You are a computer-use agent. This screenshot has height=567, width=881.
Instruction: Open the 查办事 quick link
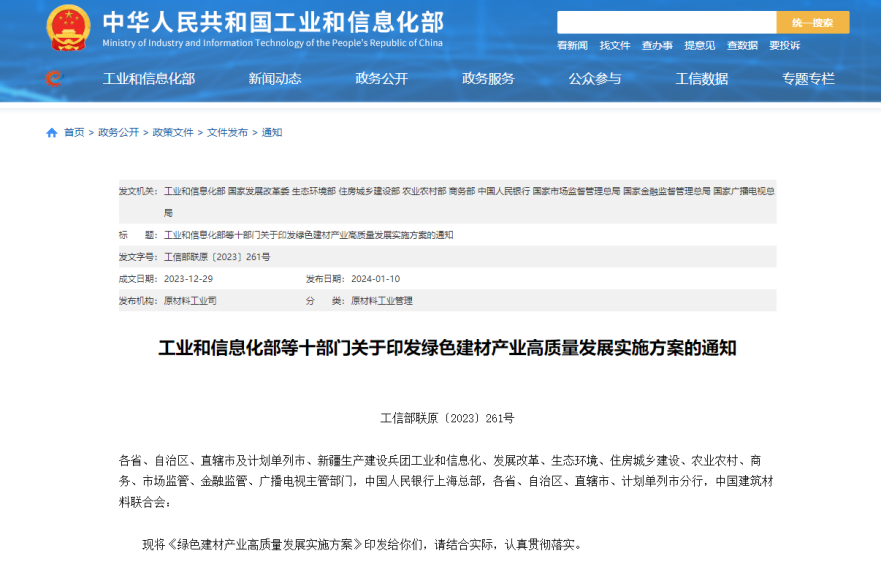click(657, 46)
